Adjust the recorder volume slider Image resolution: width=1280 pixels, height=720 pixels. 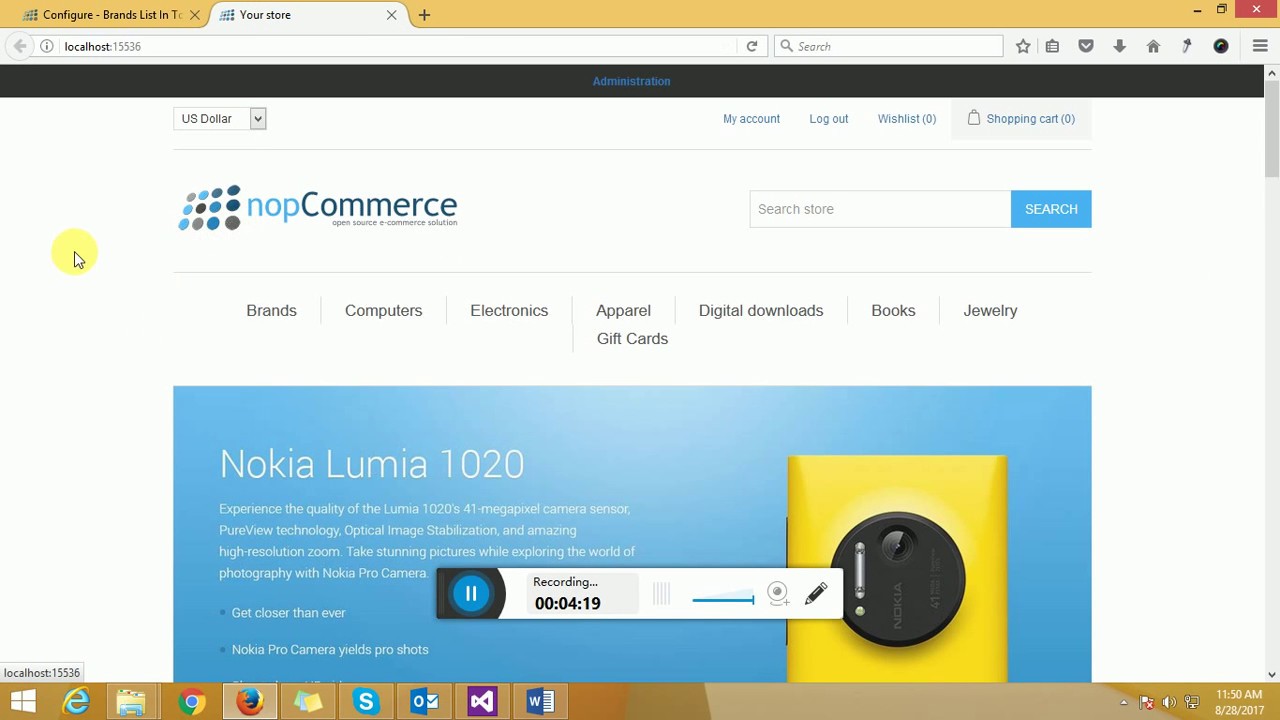tap(723, 600)
